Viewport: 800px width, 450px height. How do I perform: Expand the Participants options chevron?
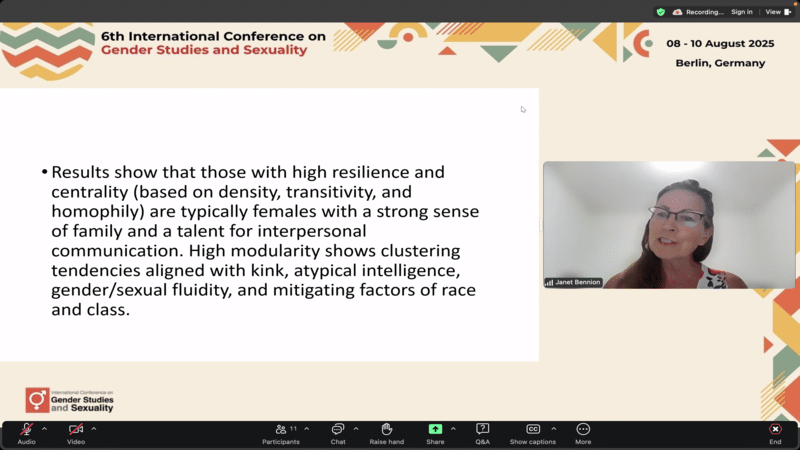point(306,428)
